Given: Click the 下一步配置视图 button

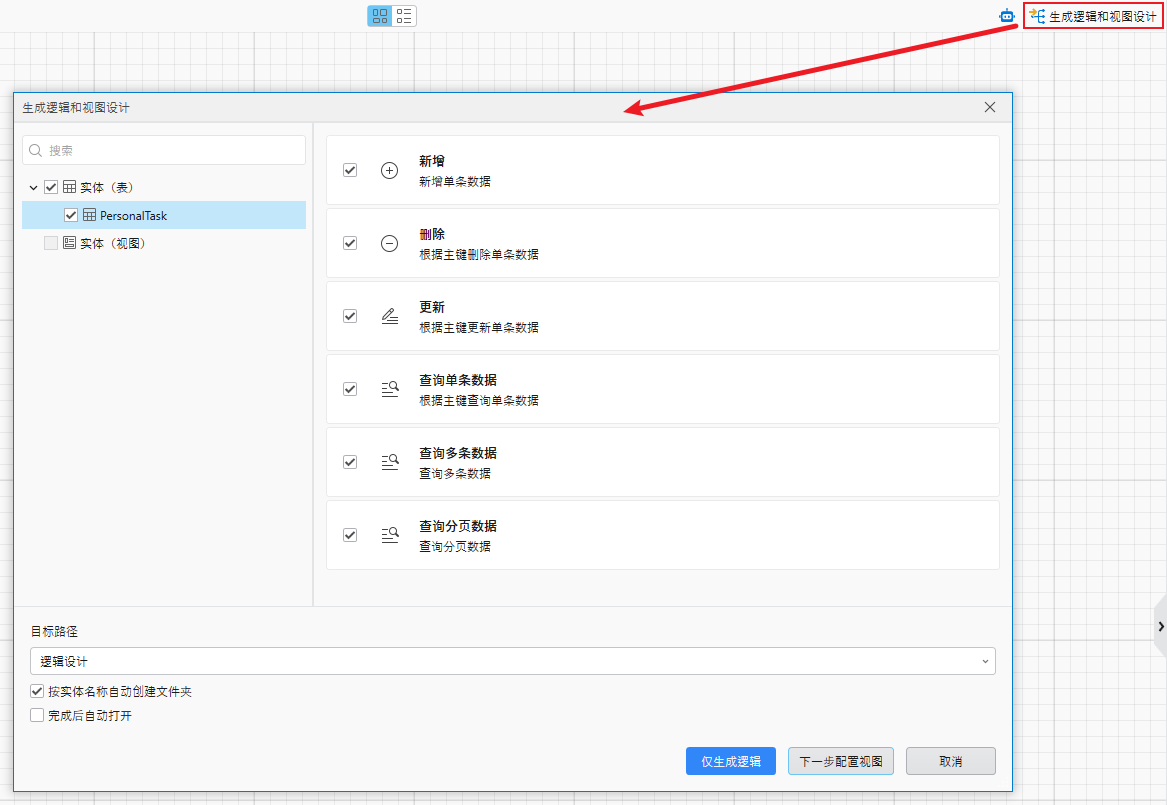Looking at the screenshot, I should click(840, 761).
